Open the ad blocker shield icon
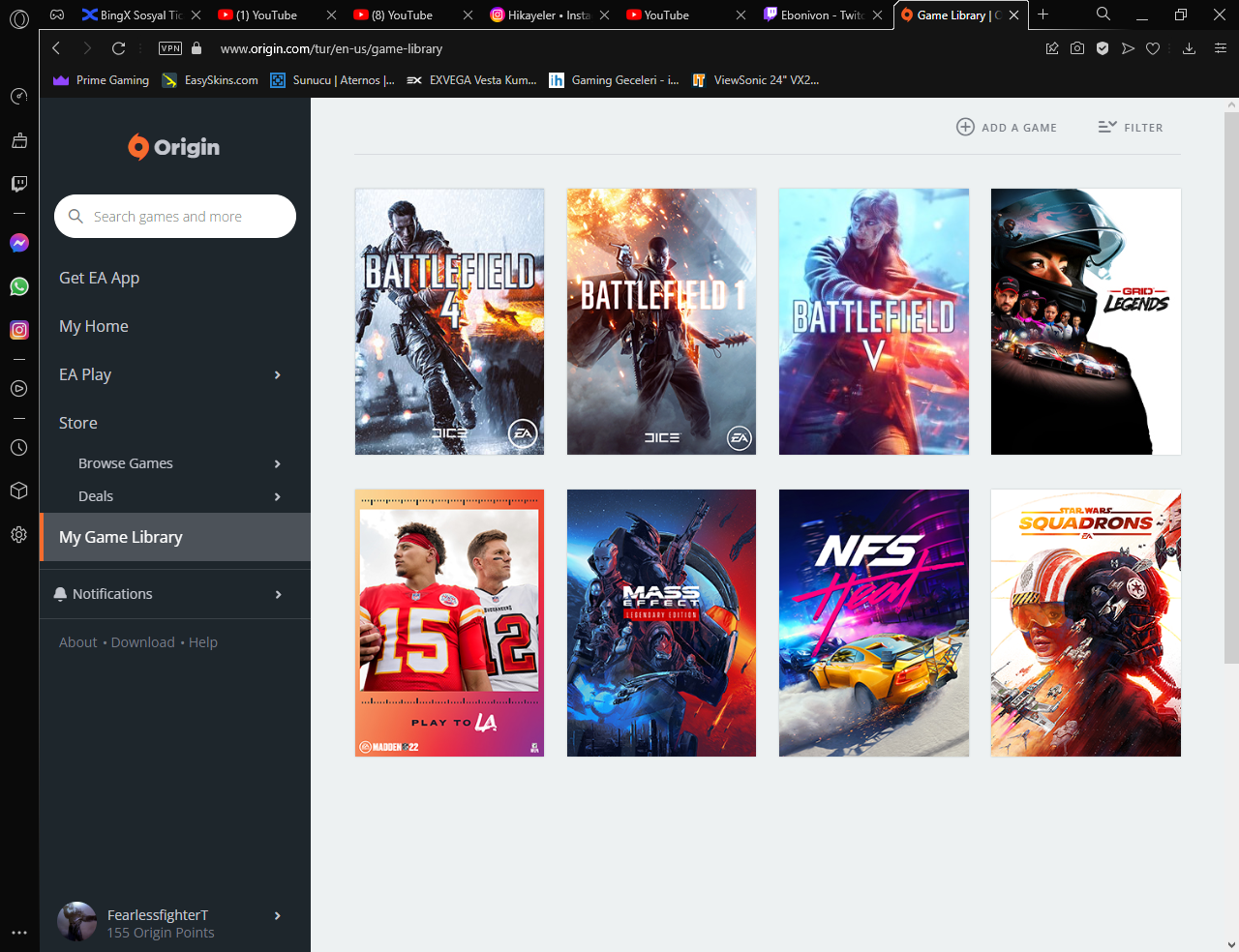This screenshot has width=1239, height=952. [1103, 48]
